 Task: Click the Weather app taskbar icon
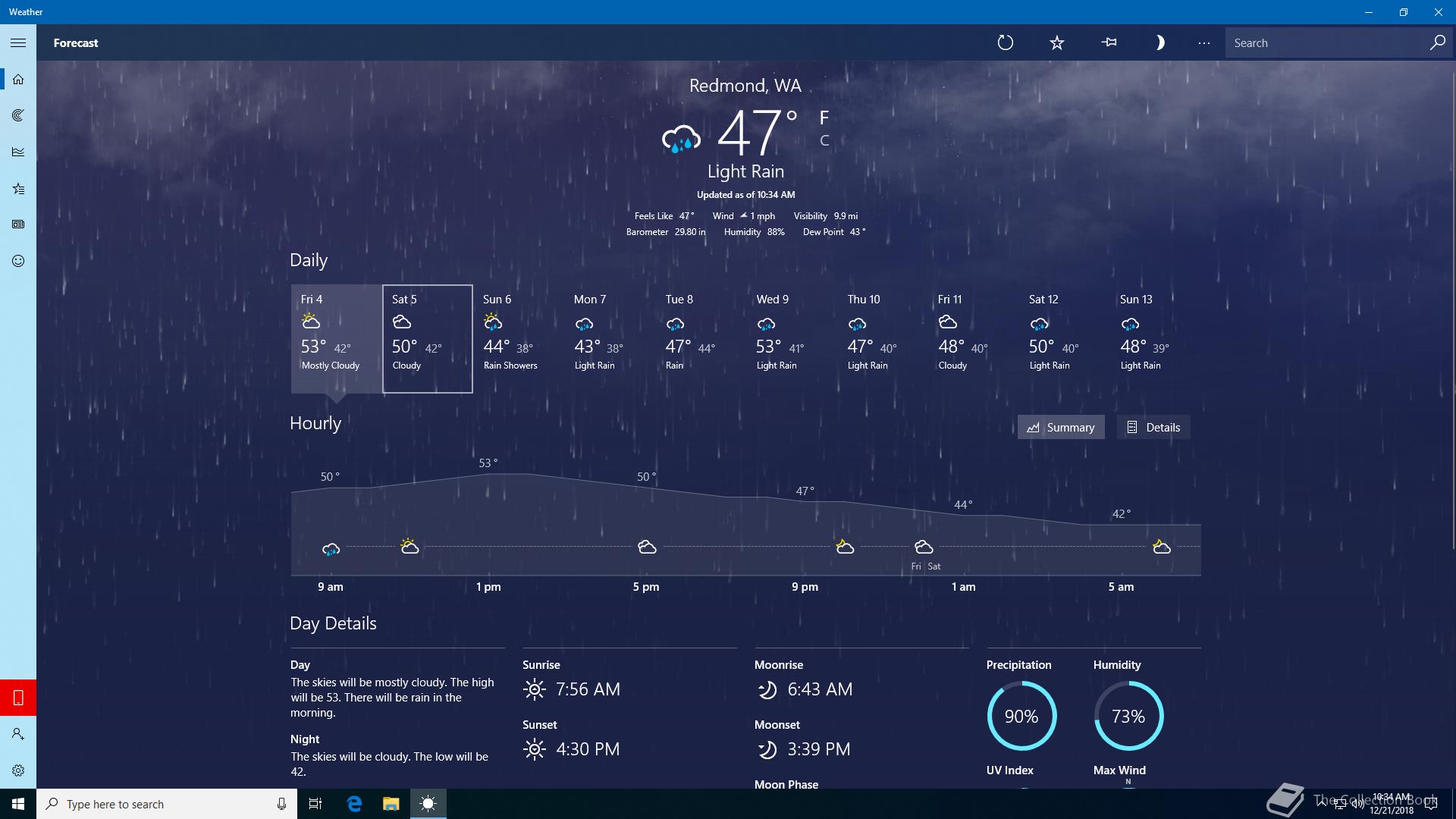coord(428,804)
